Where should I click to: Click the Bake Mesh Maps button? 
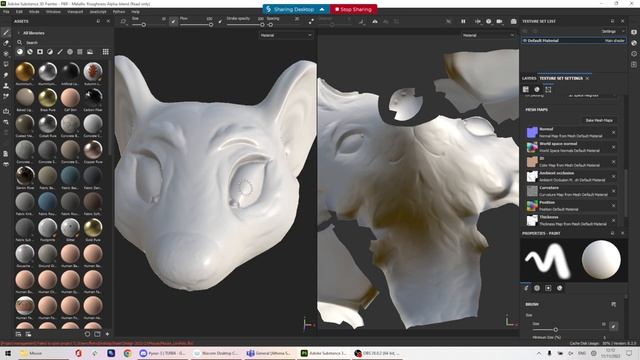click(599, 120)
